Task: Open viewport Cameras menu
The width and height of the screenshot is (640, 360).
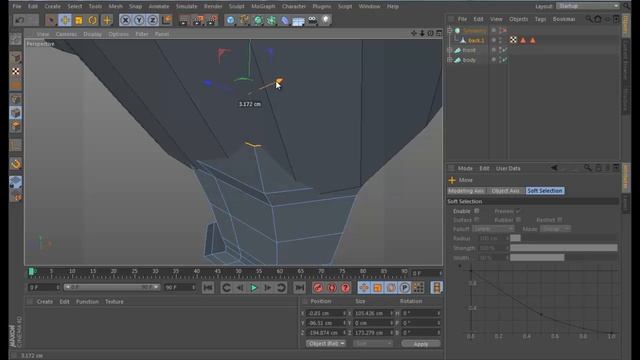Action: pos(66,34)
